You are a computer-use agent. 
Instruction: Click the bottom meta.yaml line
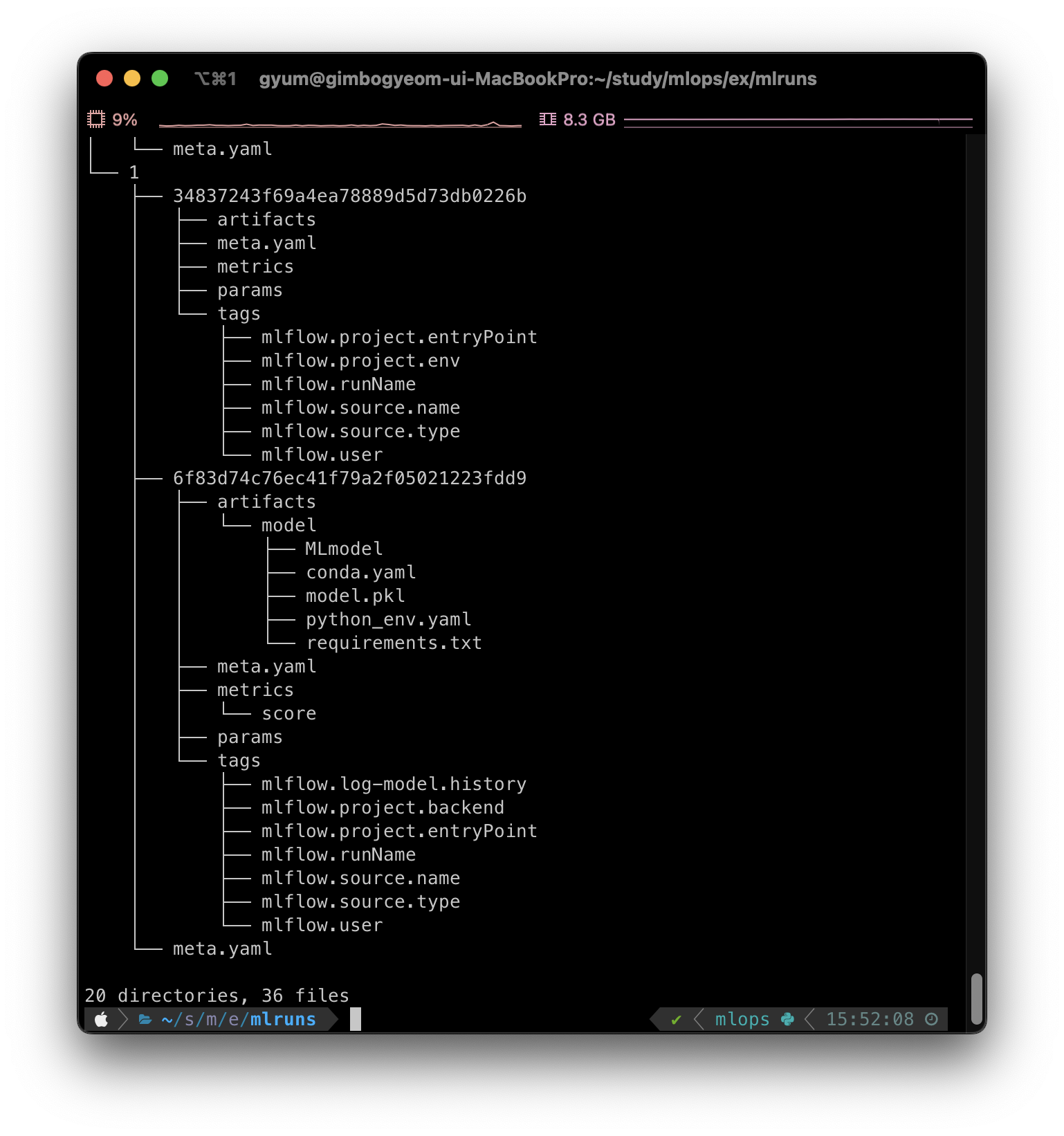click(x=223, y=949)
